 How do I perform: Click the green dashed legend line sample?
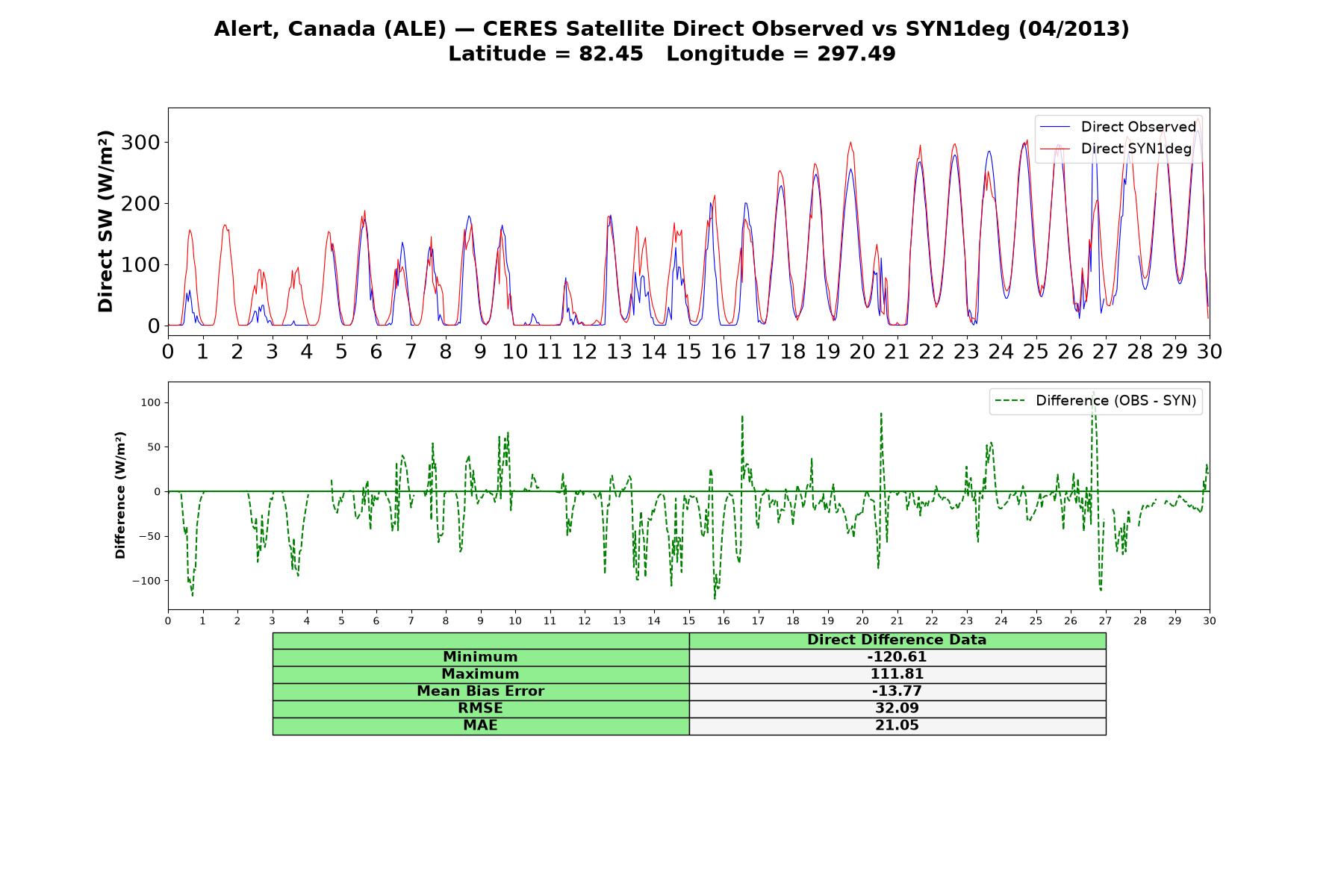[x=1009, y=401]
